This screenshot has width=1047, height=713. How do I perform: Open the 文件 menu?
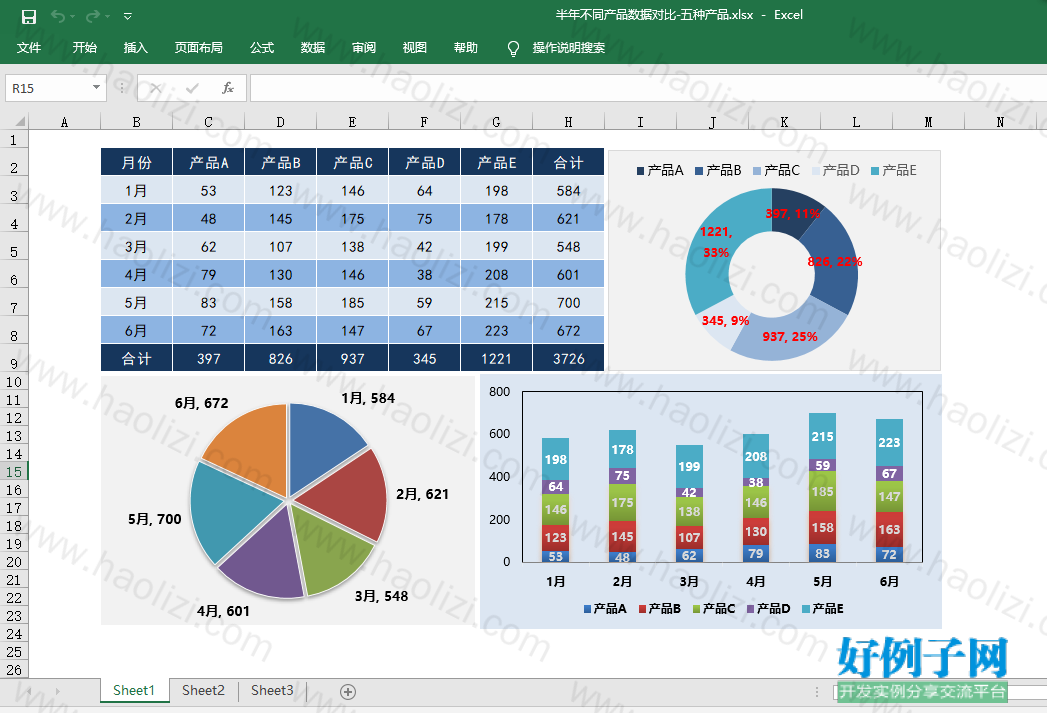click(x=29, y=47)
